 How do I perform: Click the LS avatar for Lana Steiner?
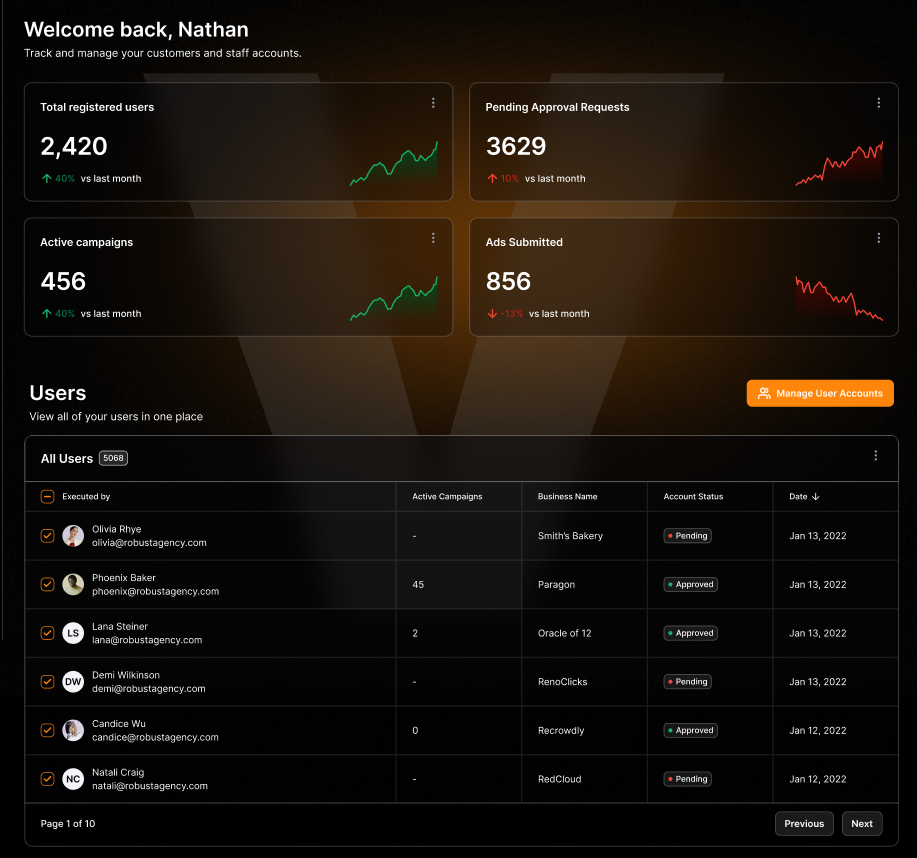pyautogui.click(x=73, y=633)
